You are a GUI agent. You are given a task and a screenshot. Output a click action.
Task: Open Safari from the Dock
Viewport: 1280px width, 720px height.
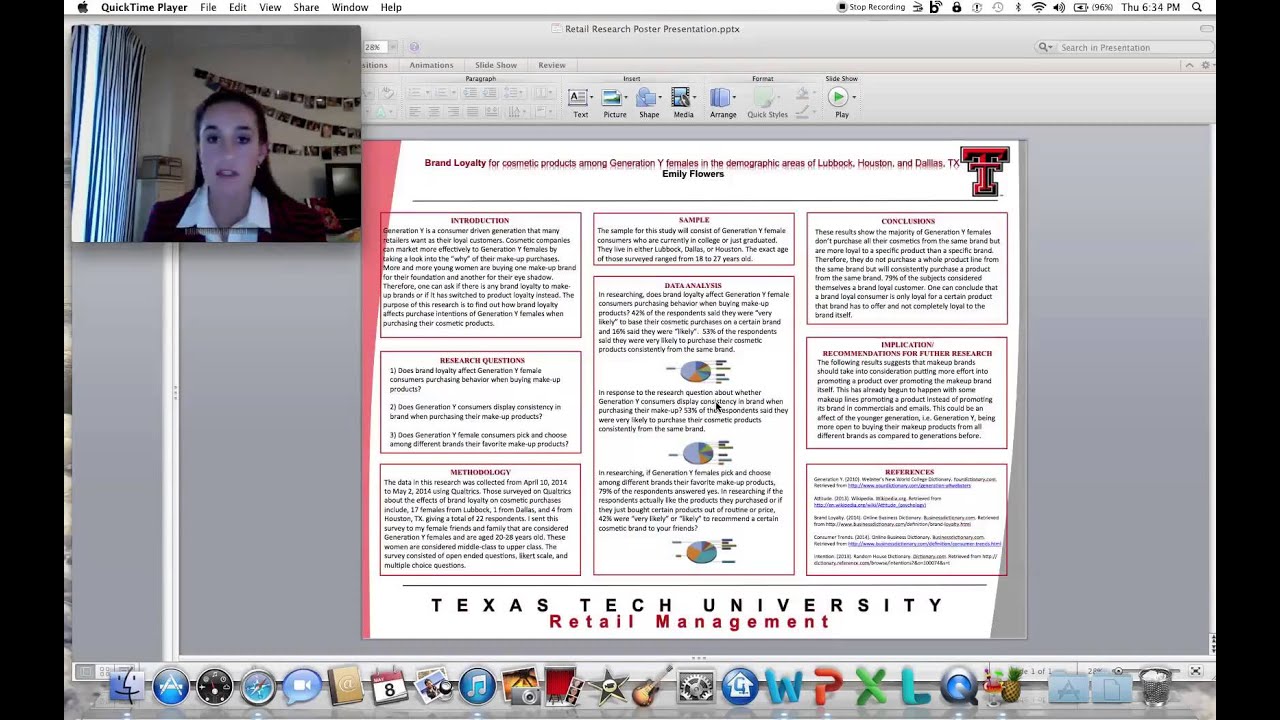pos(258,686)
